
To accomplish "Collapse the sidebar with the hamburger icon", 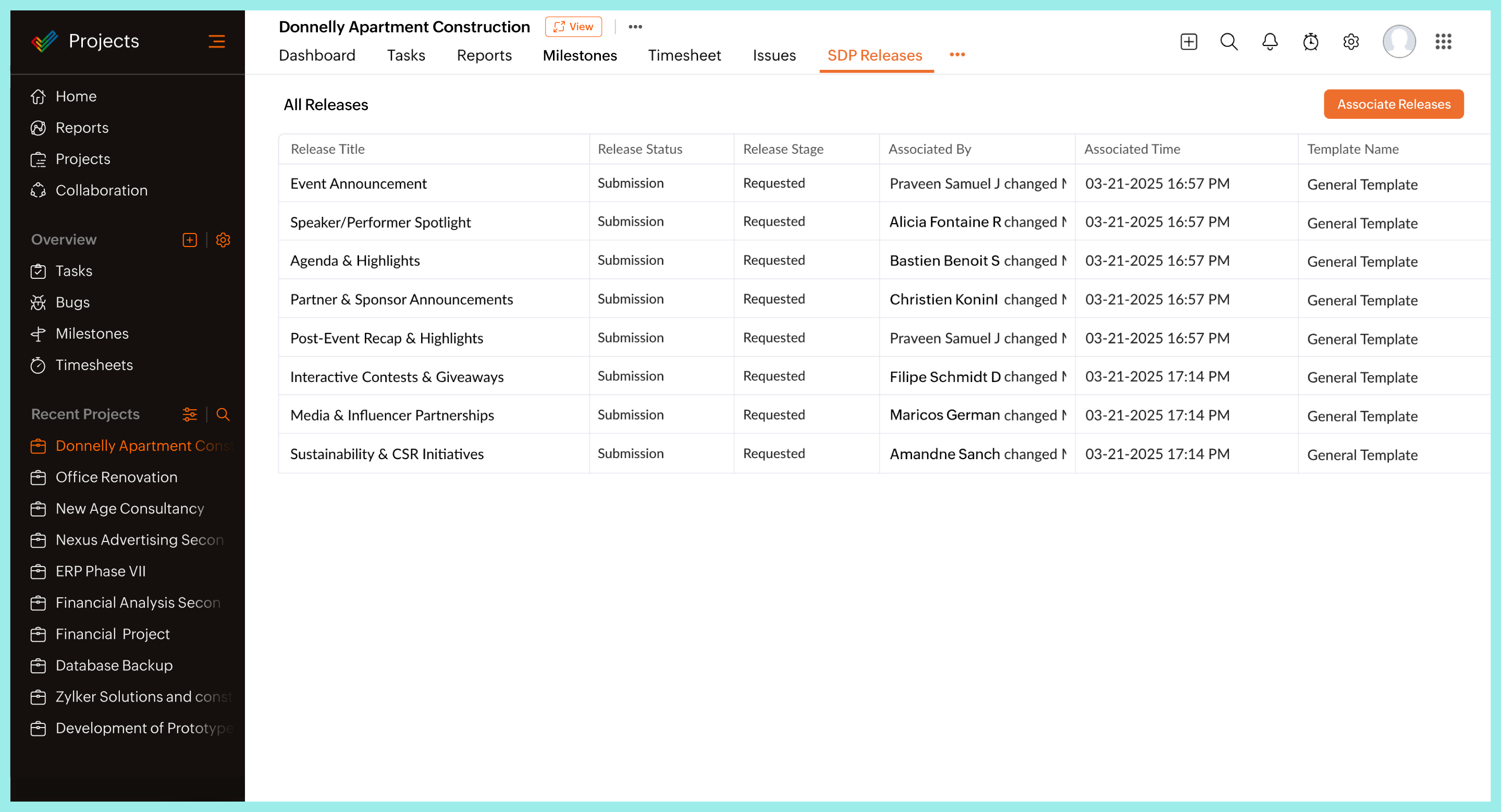I will click(216, 41).
